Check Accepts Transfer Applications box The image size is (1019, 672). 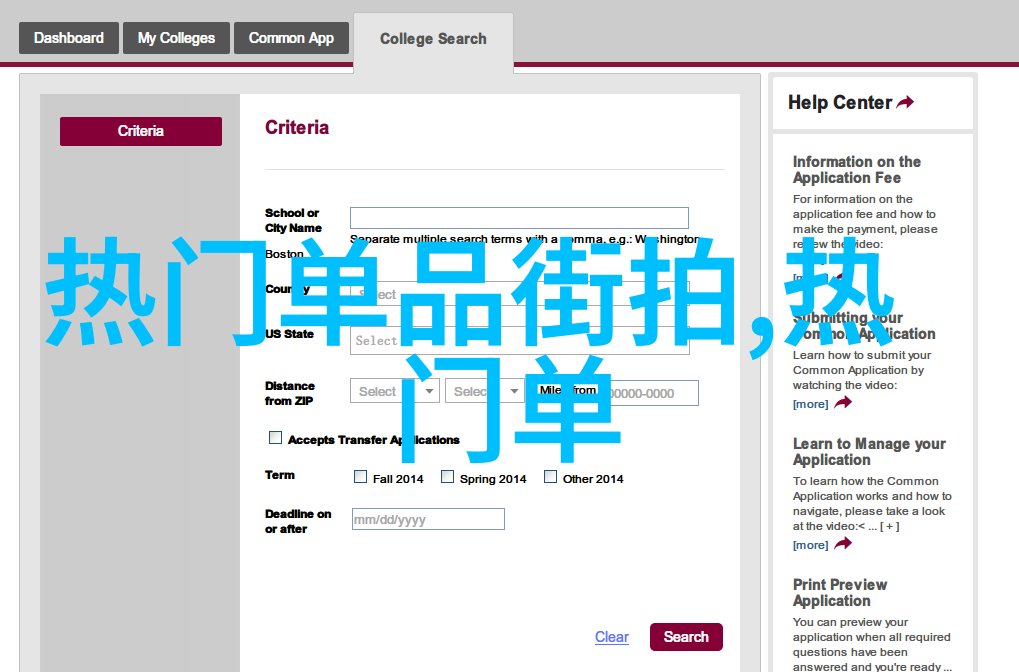(276, 438)
